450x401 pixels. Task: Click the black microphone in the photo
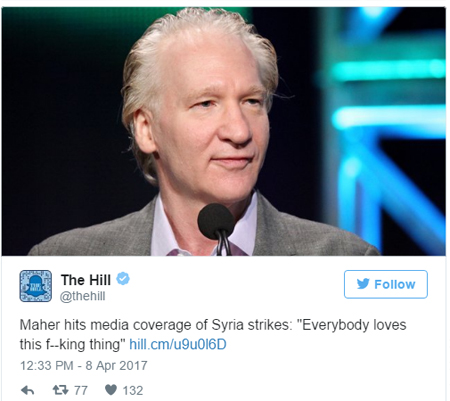[x=216, y=222]
